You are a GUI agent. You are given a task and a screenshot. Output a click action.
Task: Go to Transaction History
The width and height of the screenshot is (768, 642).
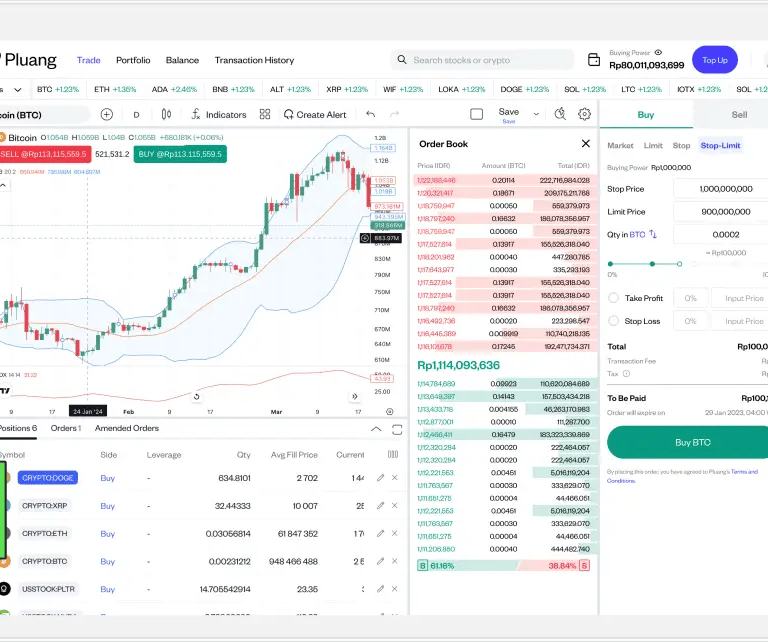pyautogui.click(x=254, y=60)
